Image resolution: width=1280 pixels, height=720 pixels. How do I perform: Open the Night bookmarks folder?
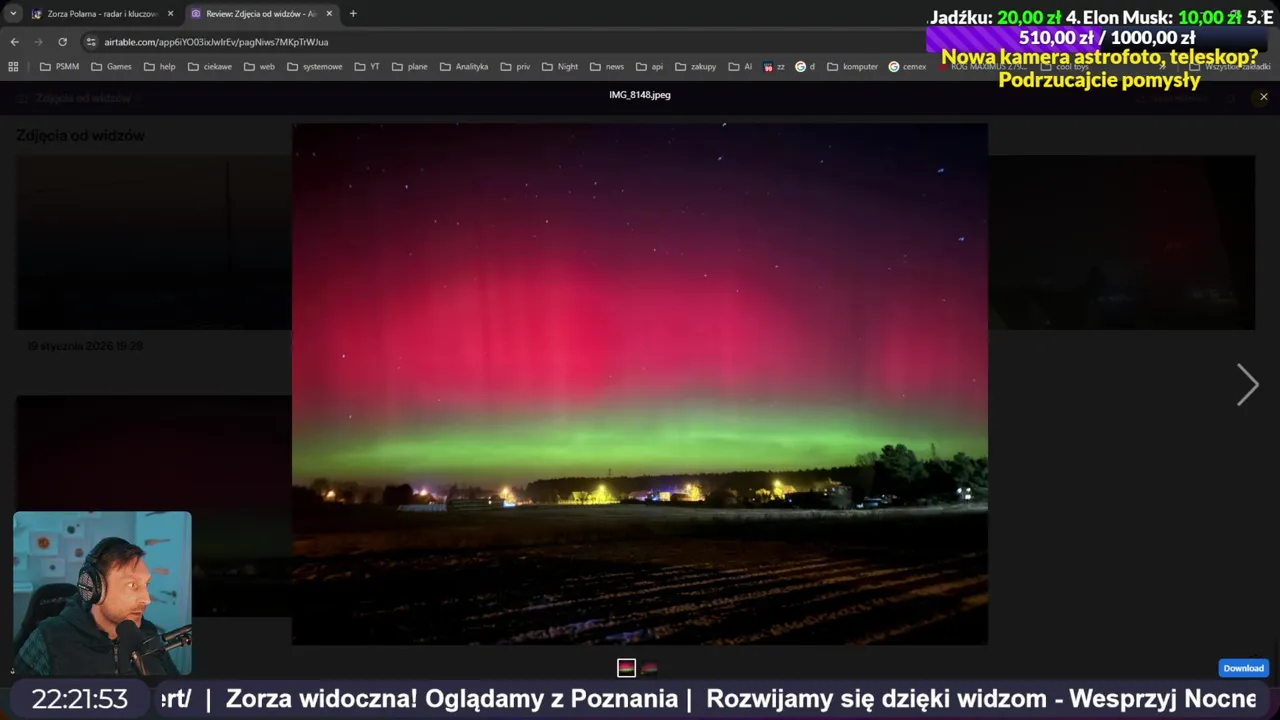click(560, 67)
